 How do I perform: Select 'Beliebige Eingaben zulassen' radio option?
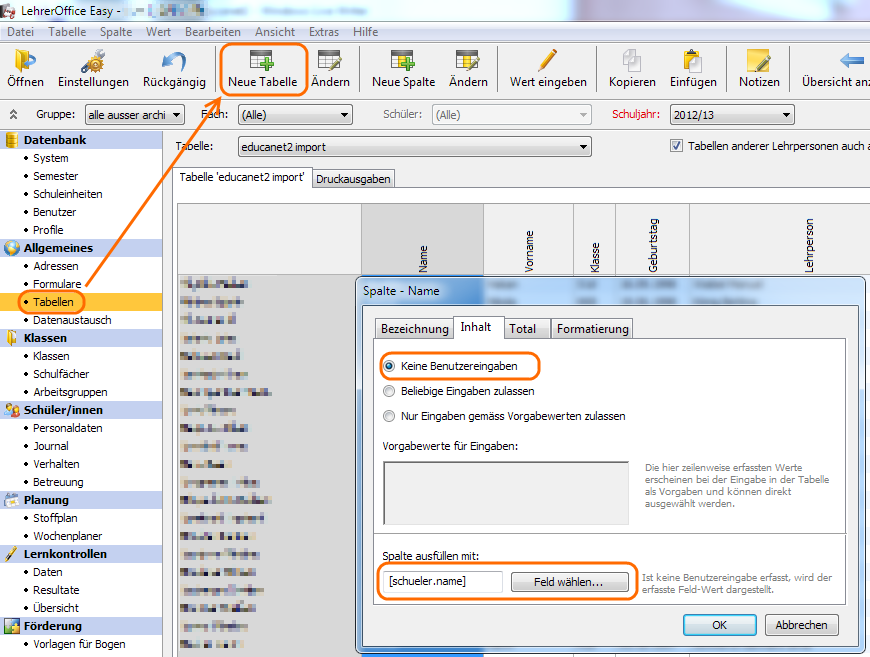(x=390, y=391)
